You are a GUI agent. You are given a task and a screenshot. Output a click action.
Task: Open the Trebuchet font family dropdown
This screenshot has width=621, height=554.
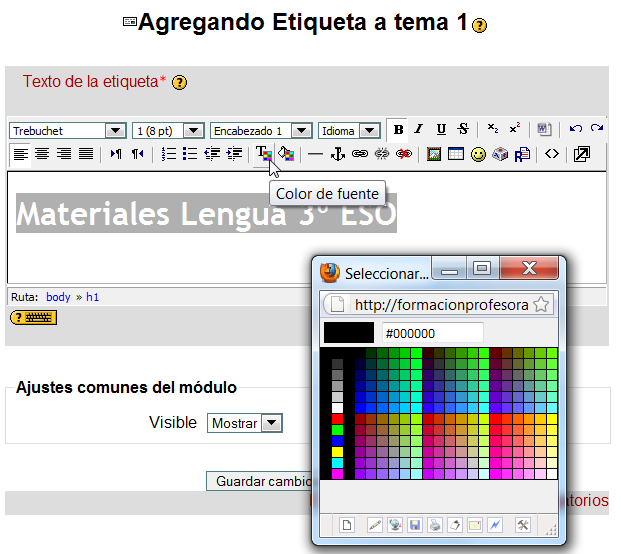point(67,130)
